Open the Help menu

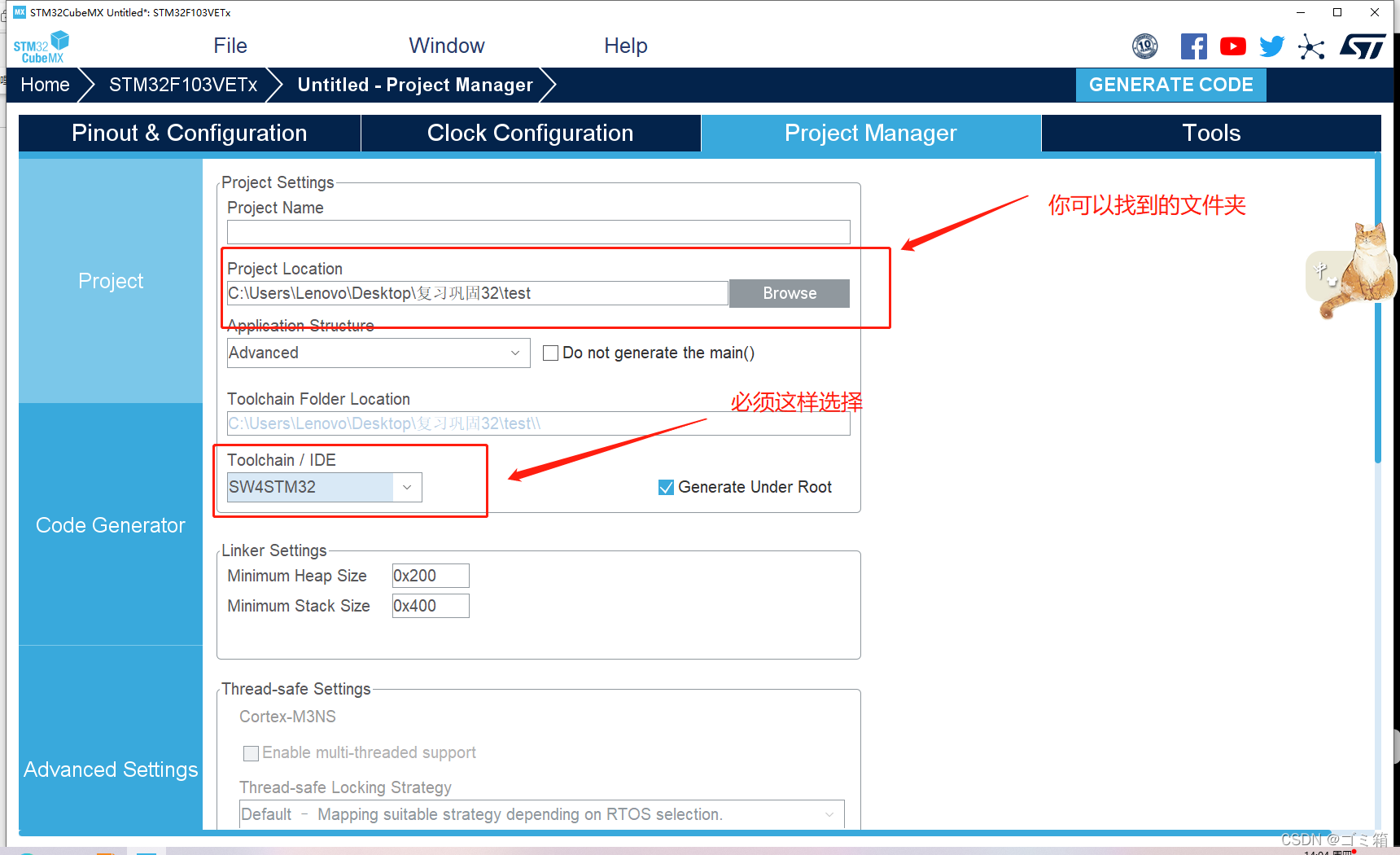(x=626, y=46)
